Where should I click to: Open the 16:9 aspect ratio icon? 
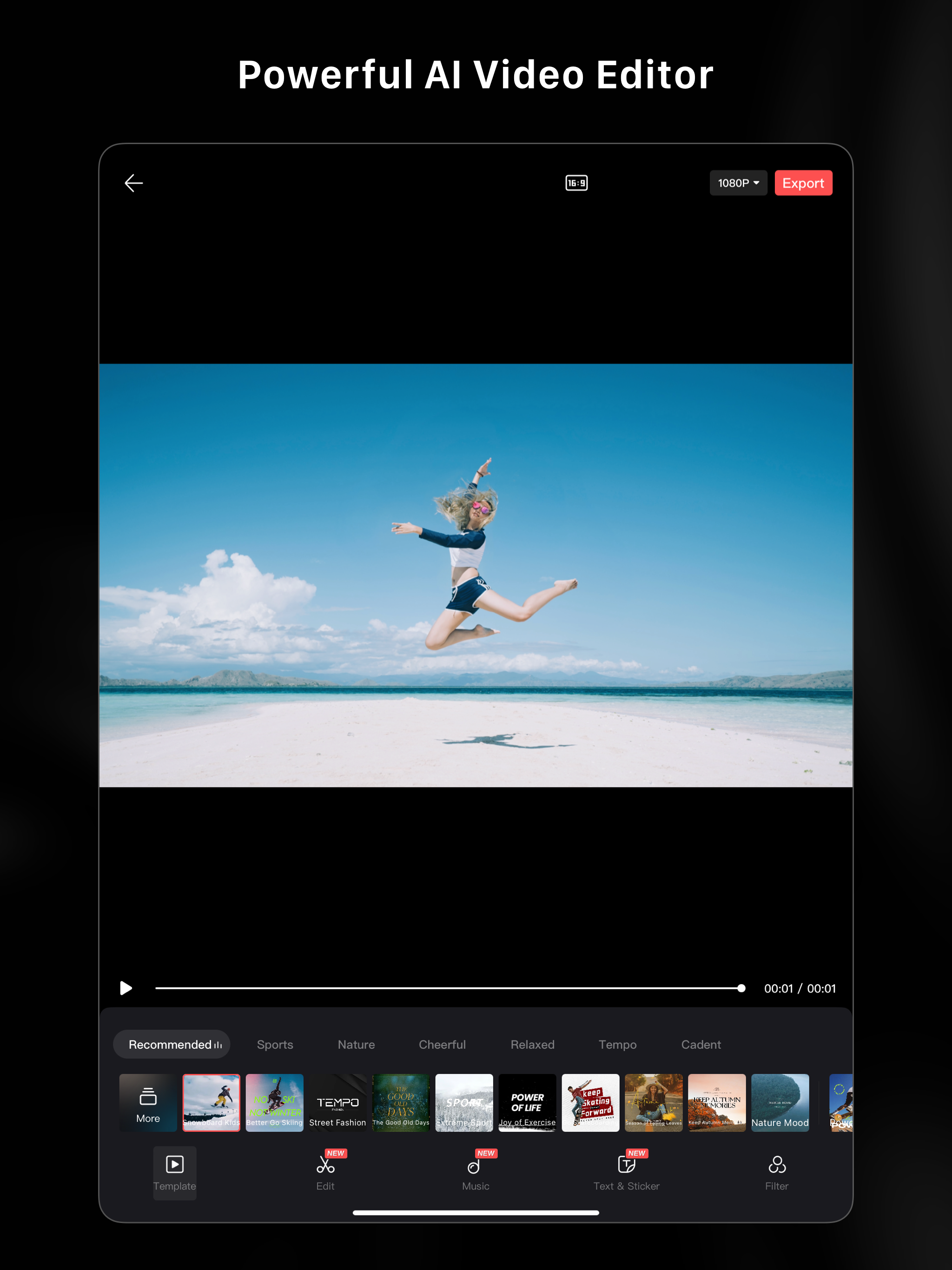click(576, 183)
